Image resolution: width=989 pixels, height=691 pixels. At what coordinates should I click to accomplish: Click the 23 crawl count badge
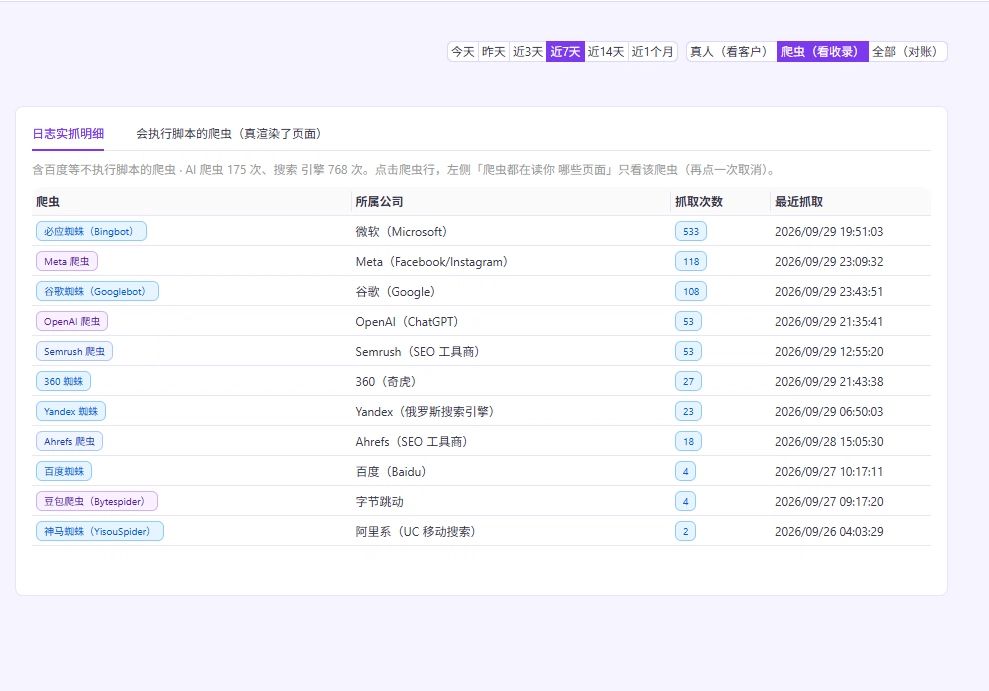coord(688,411)
